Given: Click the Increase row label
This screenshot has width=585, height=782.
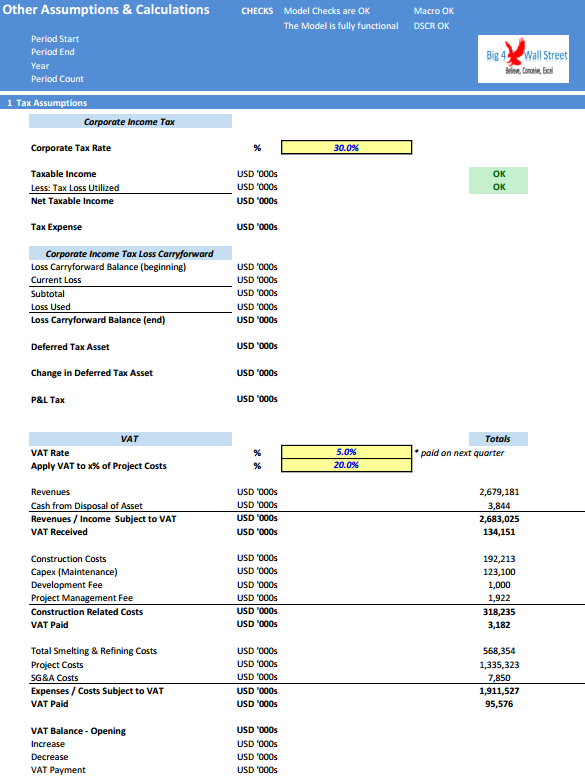Looking at the screenshot, I should [x=48, y=744].
